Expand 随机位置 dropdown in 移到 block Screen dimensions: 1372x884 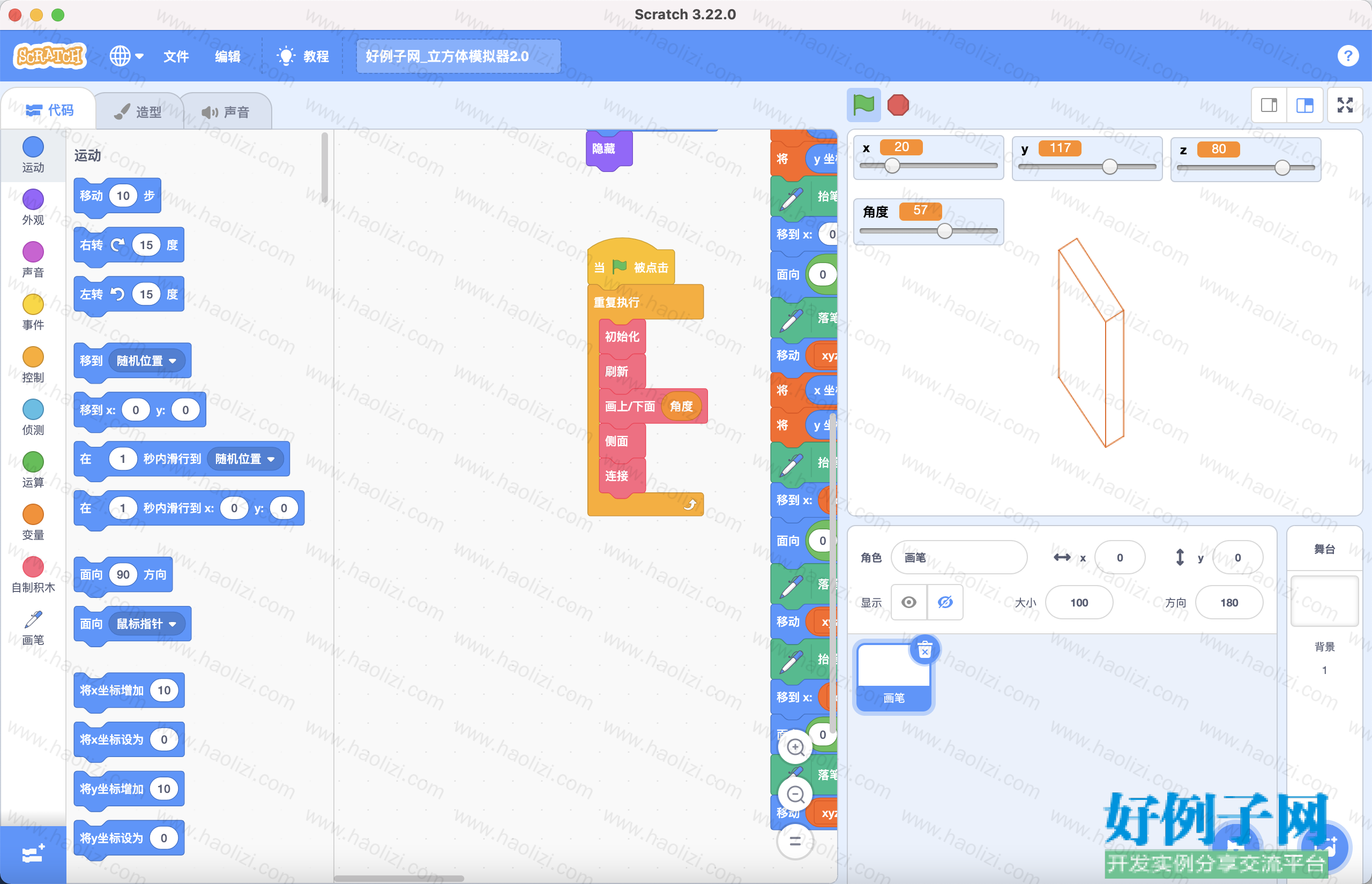tap(146, 361)
